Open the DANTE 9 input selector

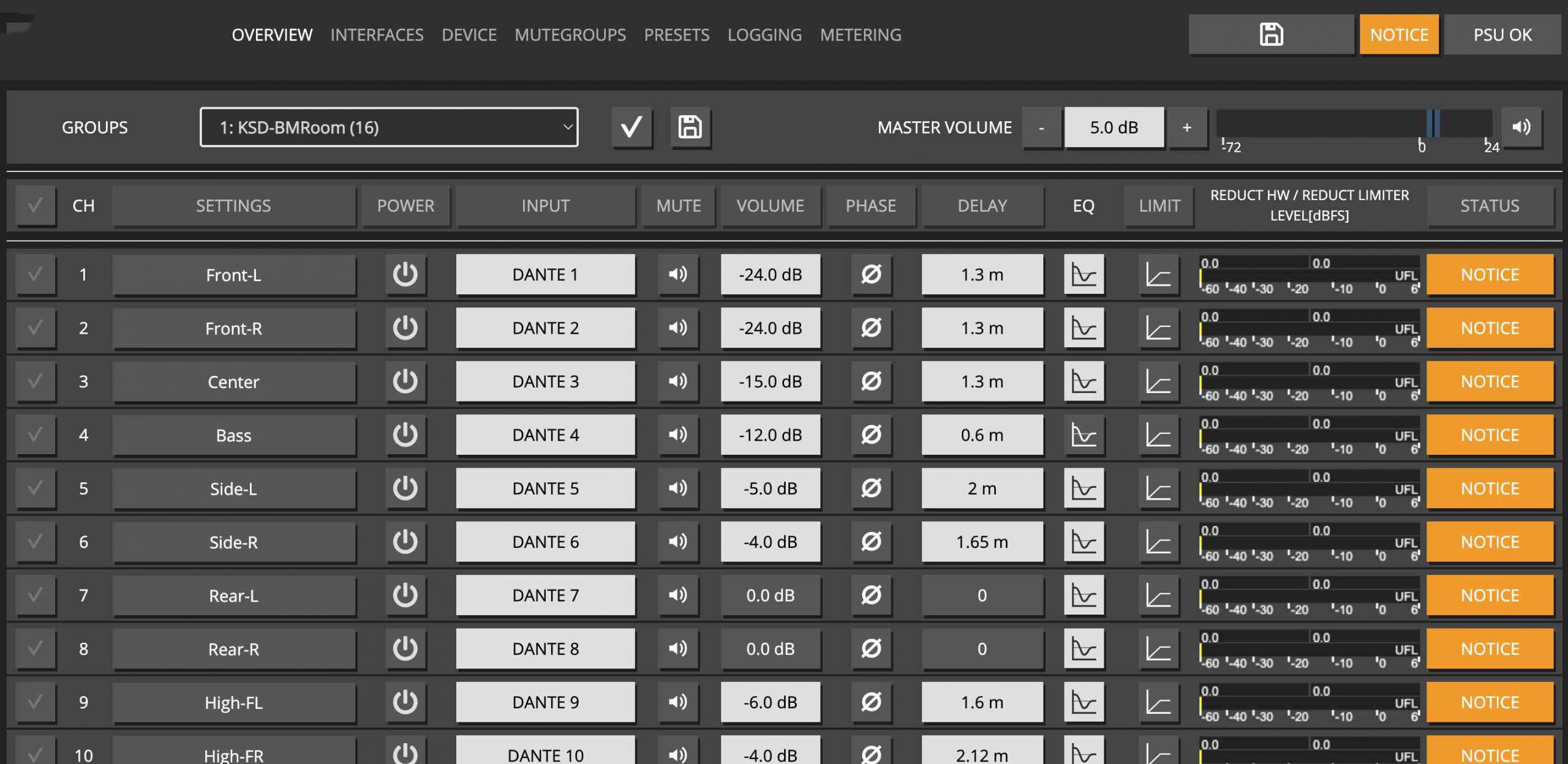coord(545,702)
